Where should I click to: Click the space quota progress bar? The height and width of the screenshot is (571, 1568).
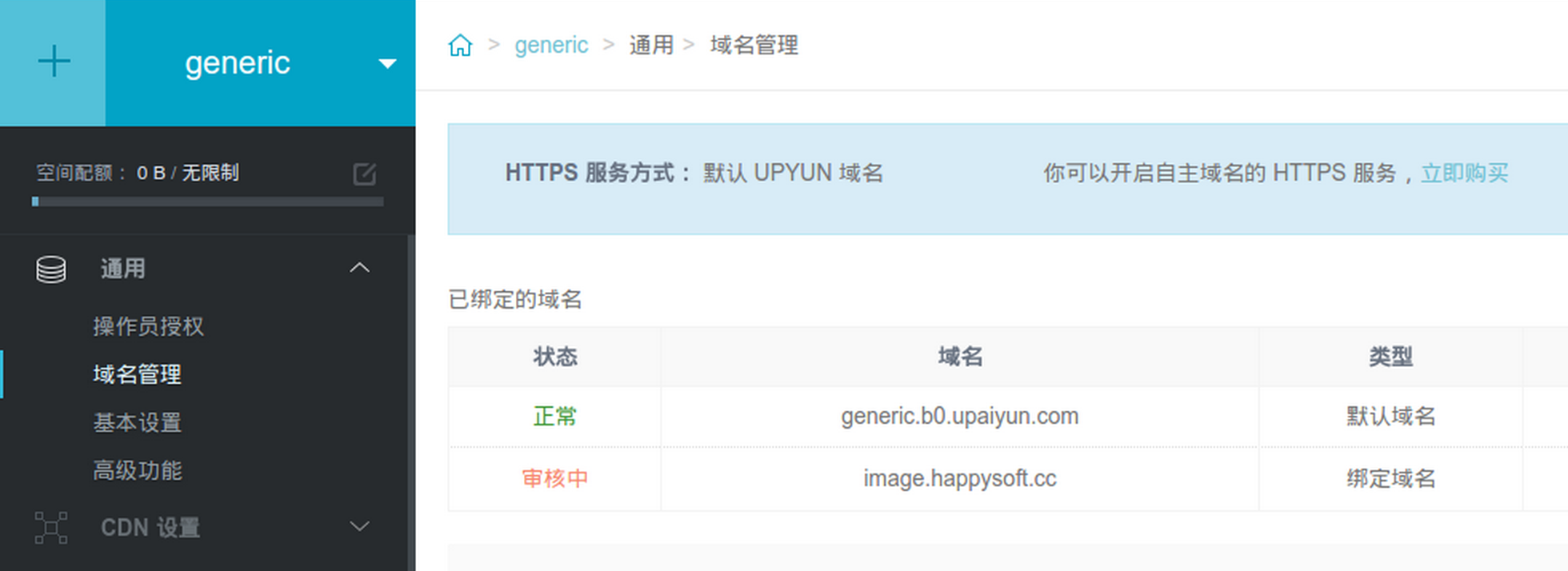207,202
